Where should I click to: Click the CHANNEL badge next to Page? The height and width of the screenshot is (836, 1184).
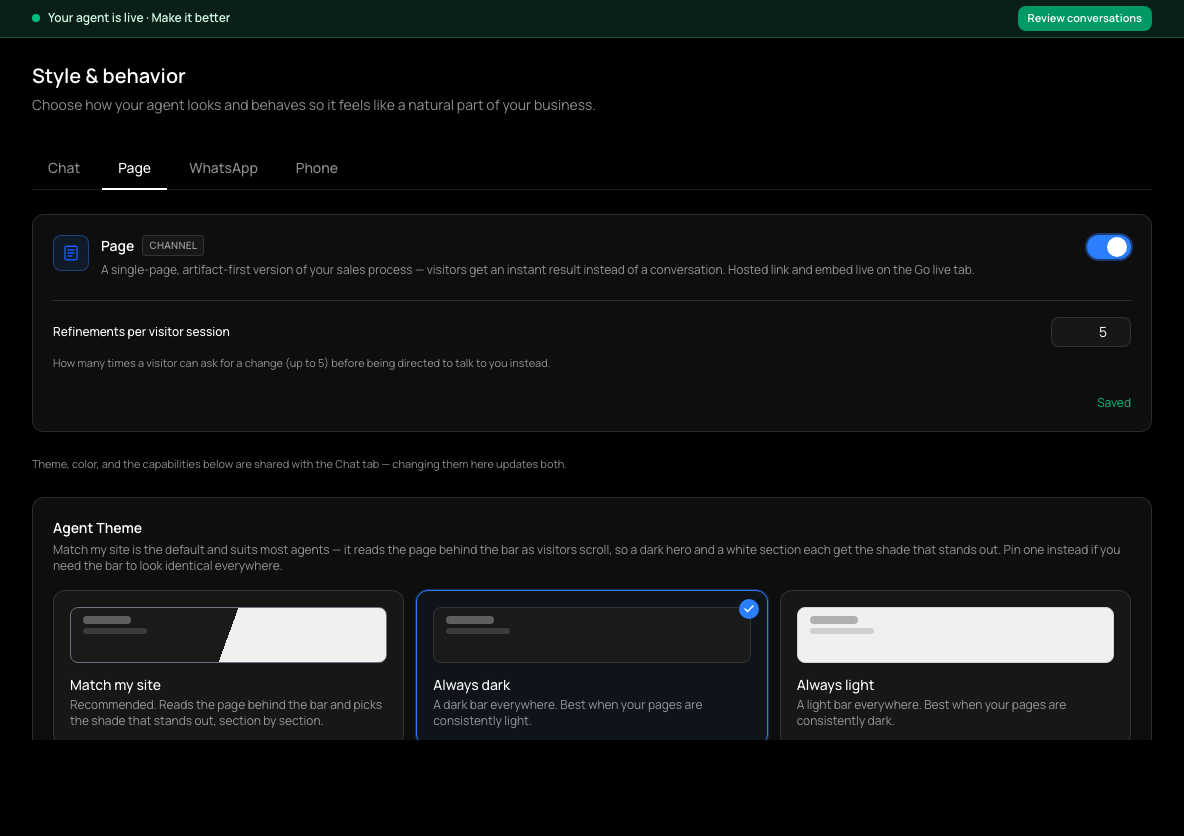tap(173, 245)
